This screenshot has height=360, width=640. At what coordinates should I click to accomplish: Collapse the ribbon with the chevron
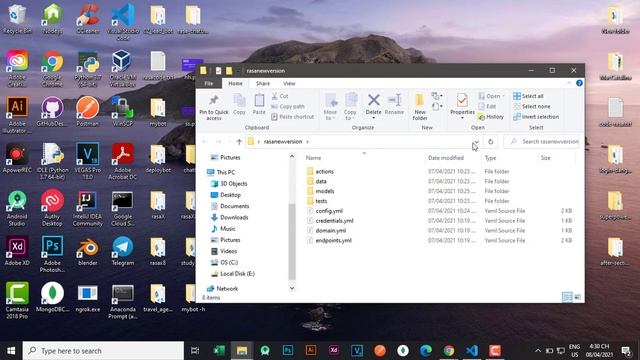pos(569,83)
